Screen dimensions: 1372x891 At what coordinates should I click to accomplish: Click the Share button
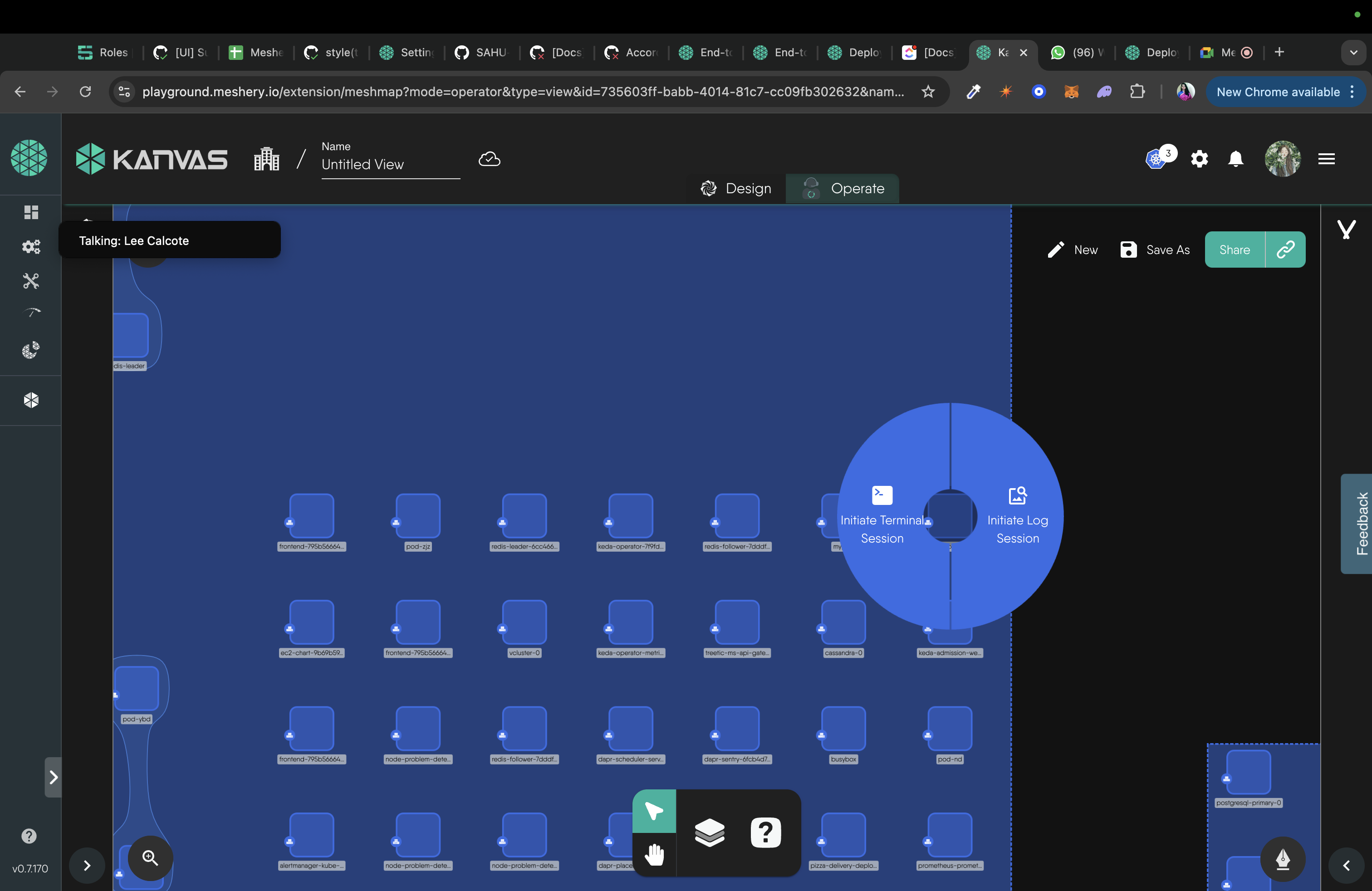click(1234, 250)
